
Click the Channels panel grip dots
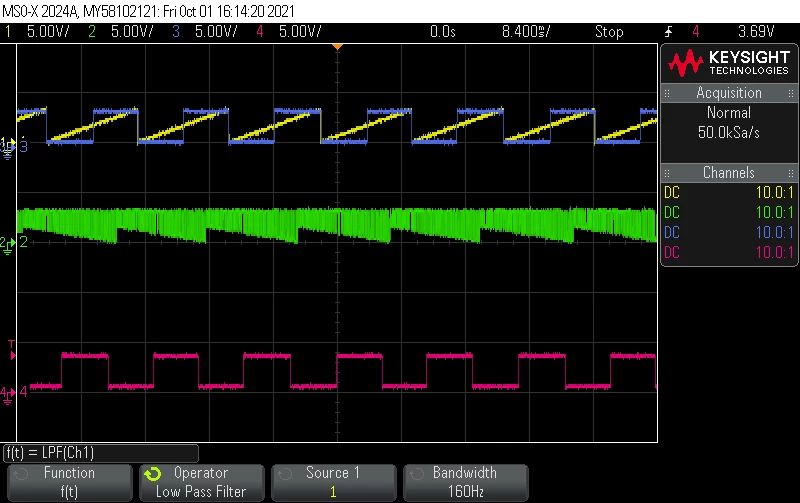point(667,173)
